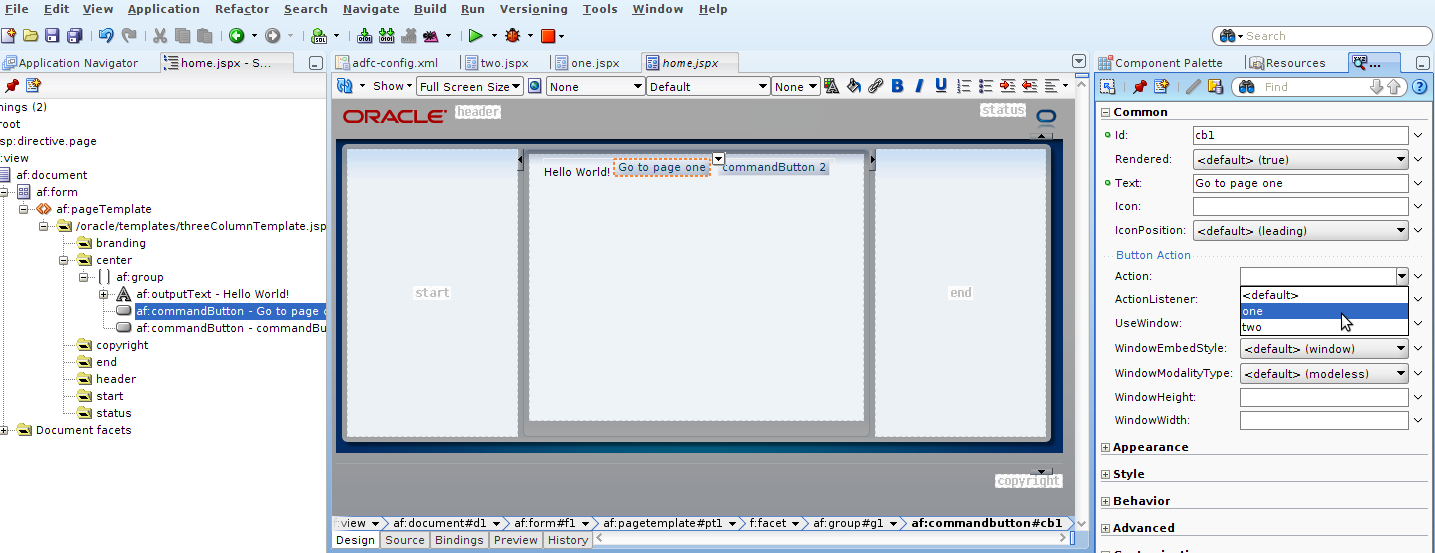Expand the Appearance section
Viewport: 1435px width, 553px height.
(x=1105, y=447)
